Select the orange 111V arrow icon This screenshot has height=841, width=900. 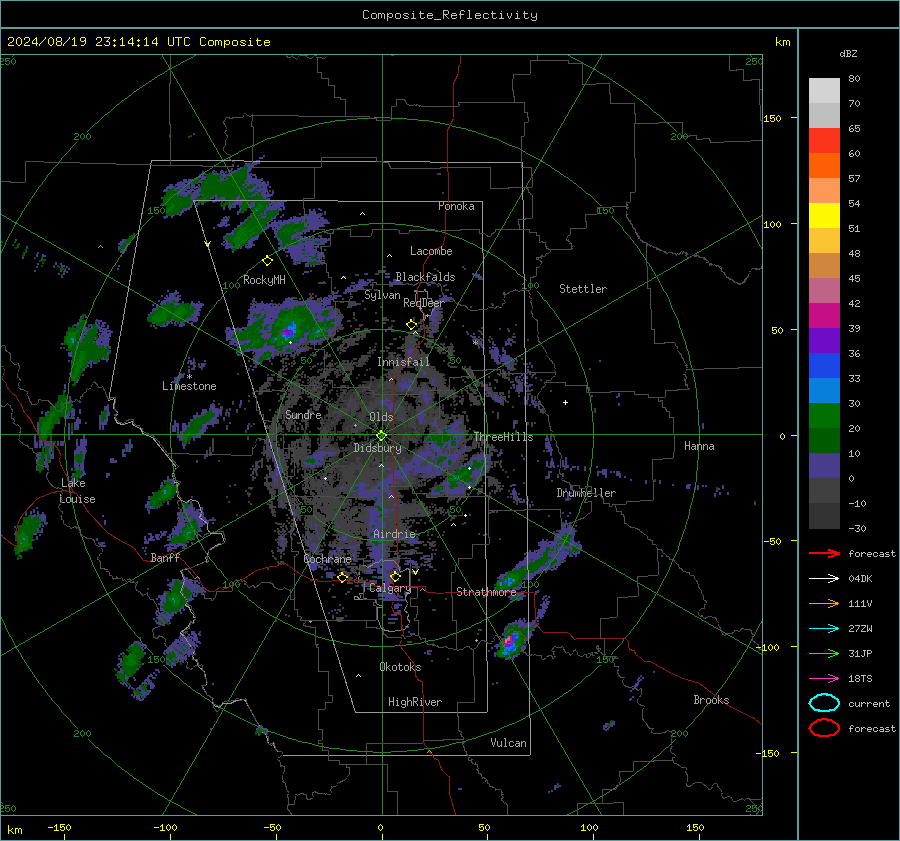[x=824, y=603]
